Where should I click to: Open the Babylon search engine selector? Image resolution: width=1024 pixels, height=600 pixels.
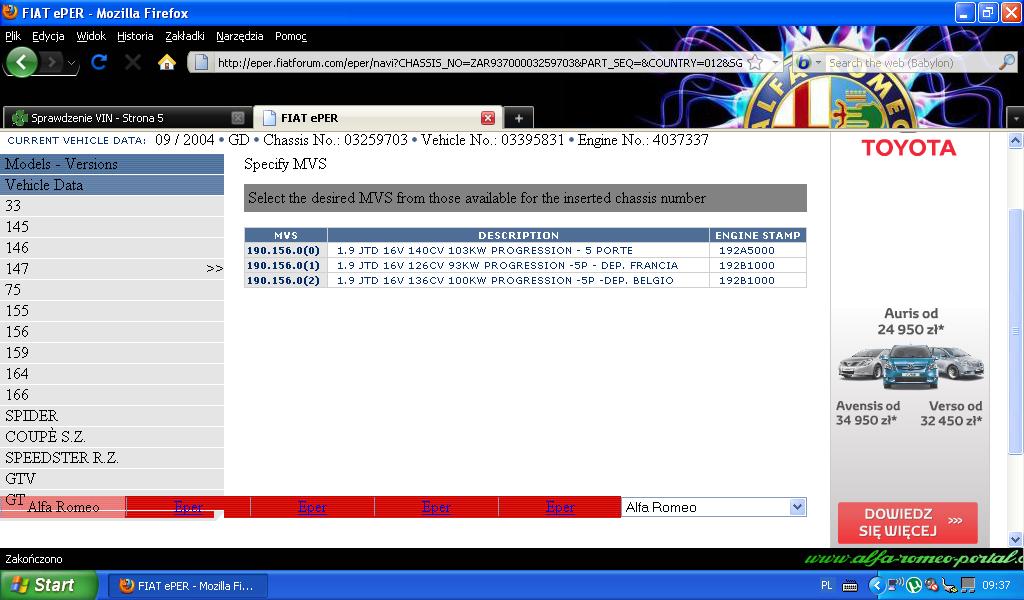808,63
